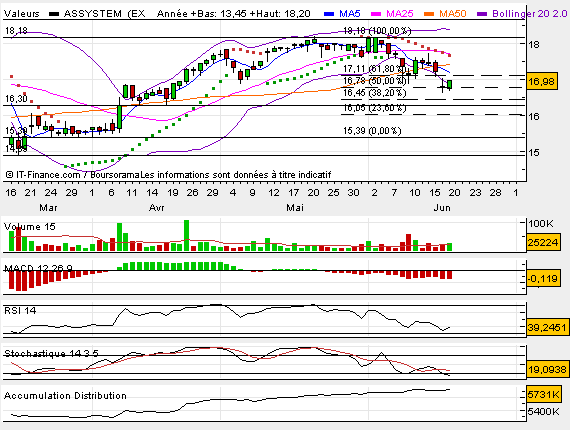The image size is (570, 430).
Task: Click the 'MA50' legend label
Action: (453, 14)
